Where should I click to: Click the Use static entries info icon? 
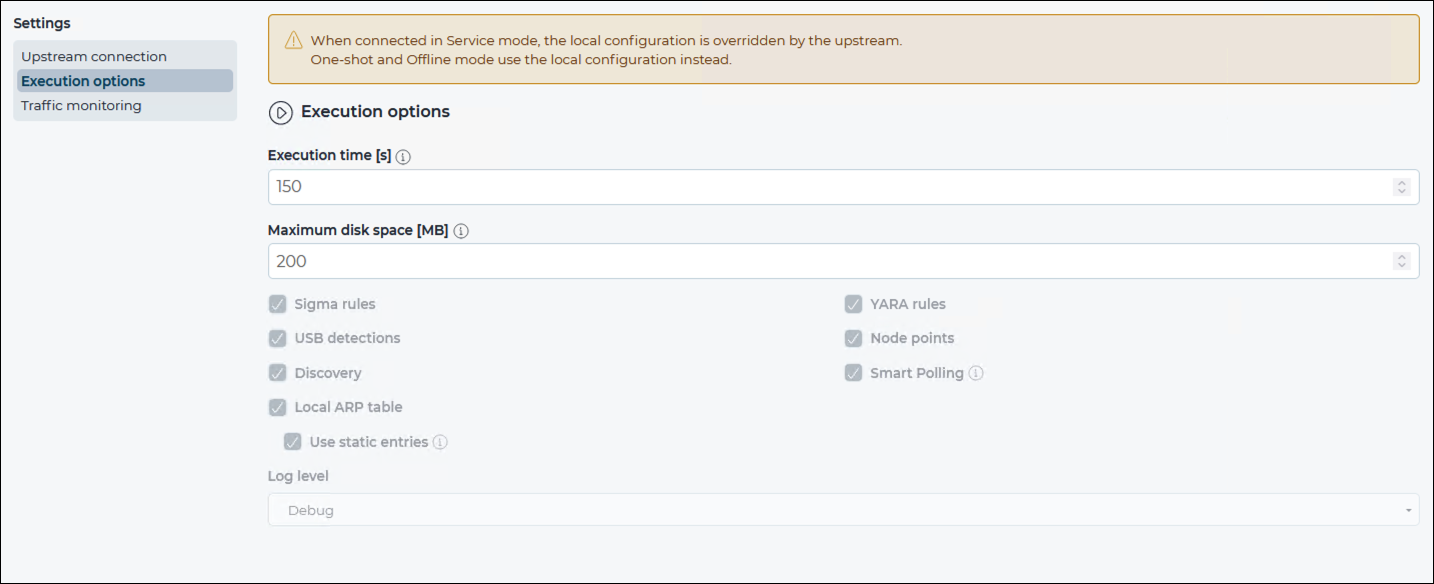click(440, 442)
